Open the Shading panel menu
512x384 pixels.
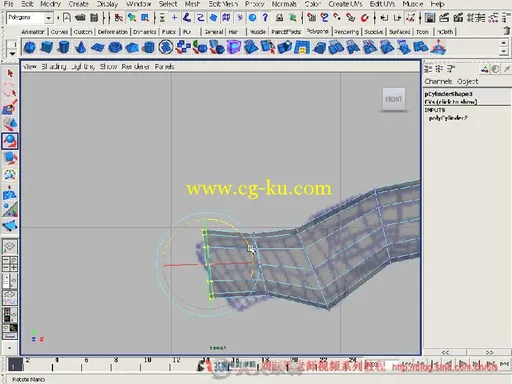pos(54,67)
